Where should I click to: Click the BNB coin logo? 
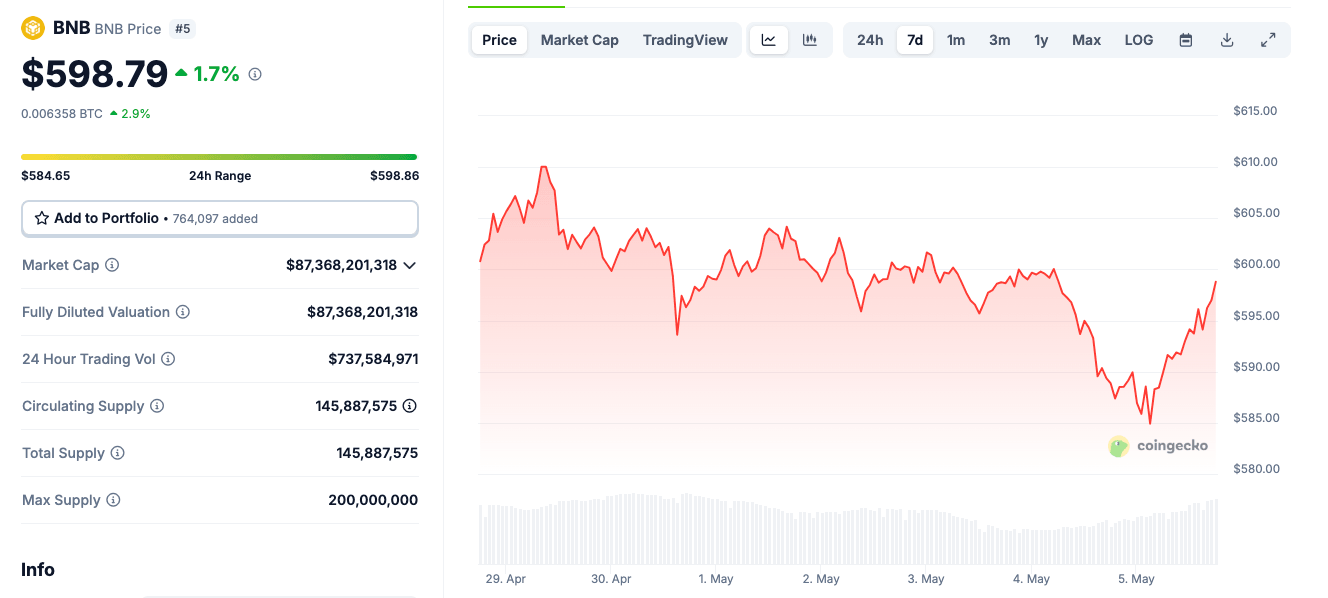point(32,27)
